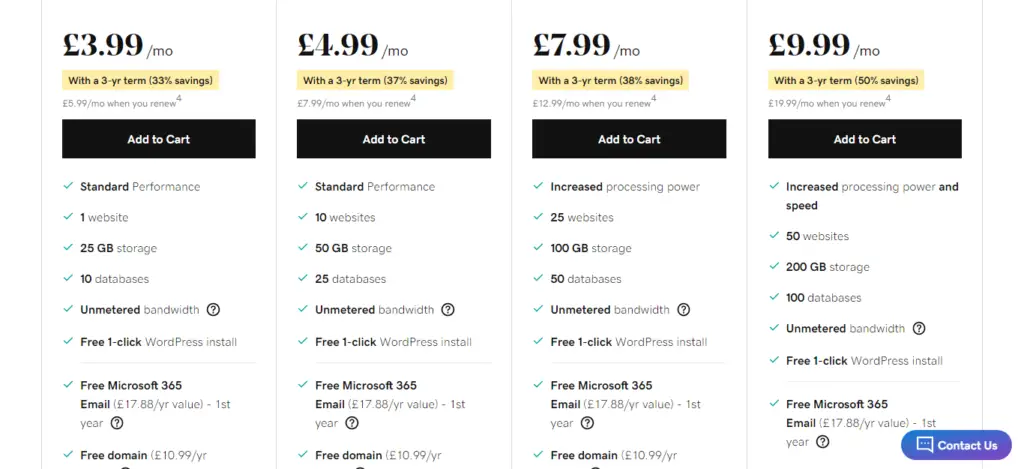
Task: Click footnote 4 beside £12.99/mo renewal
Action: pyautogui.click(x=654, y=99)
